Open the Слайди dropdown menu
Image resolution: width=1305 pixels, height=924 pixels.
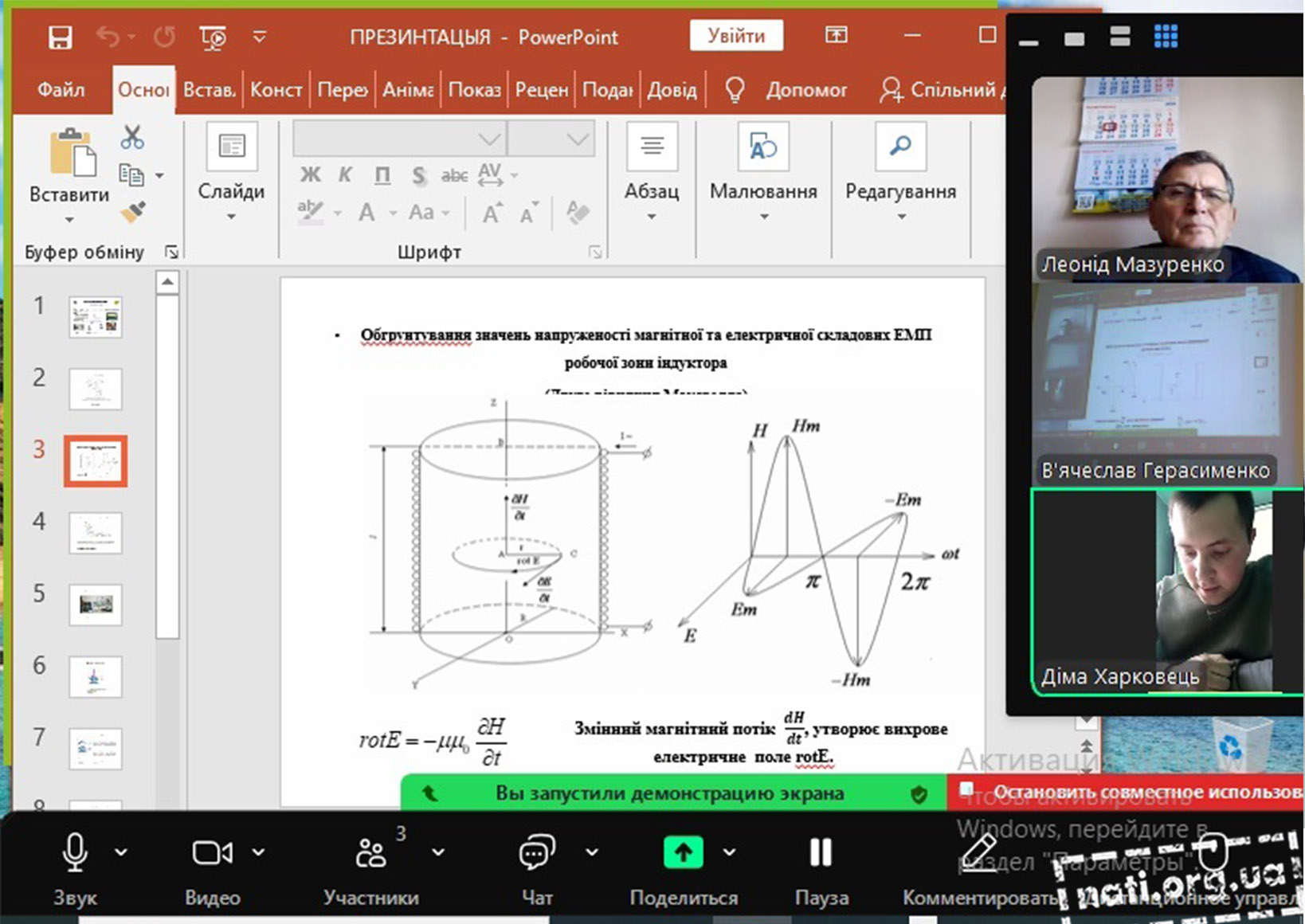pyautogui.click(x=231, y=216)
